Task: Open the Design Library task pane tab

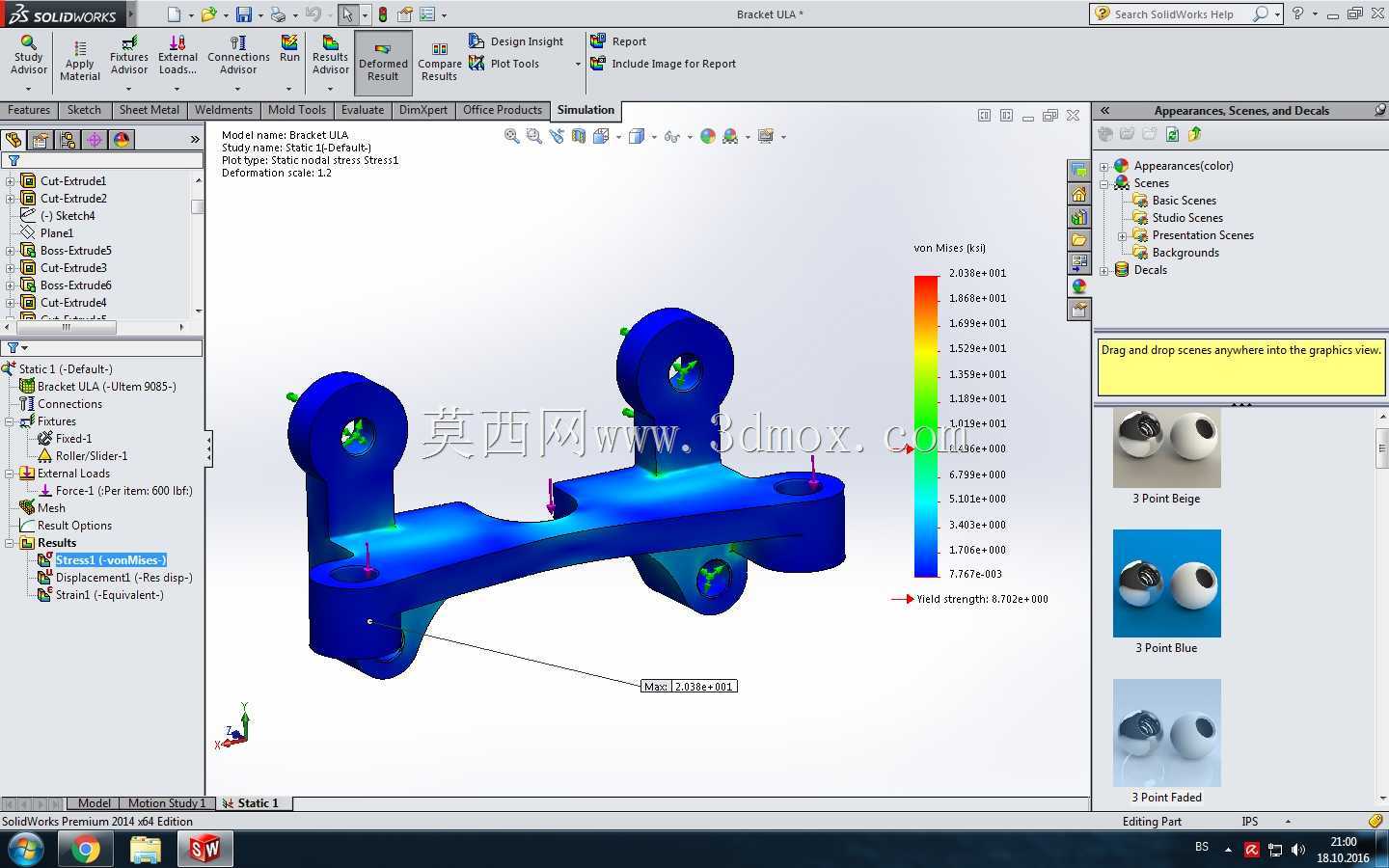Action: point(1078,216)
